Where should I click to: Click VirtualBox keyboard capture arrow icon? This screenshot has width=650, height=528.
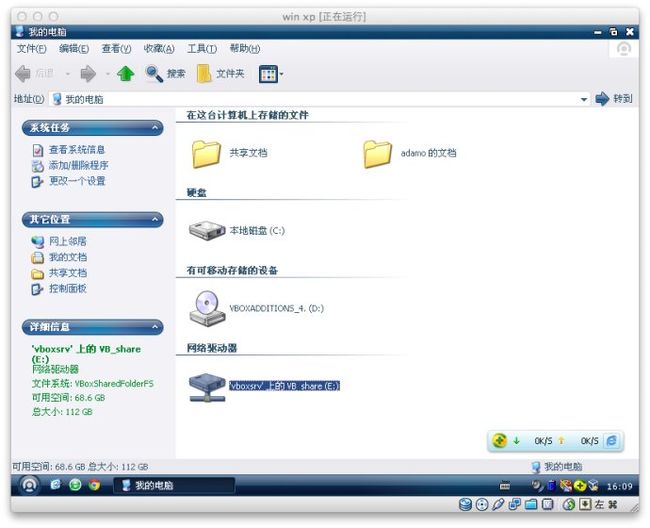point(585,504)
